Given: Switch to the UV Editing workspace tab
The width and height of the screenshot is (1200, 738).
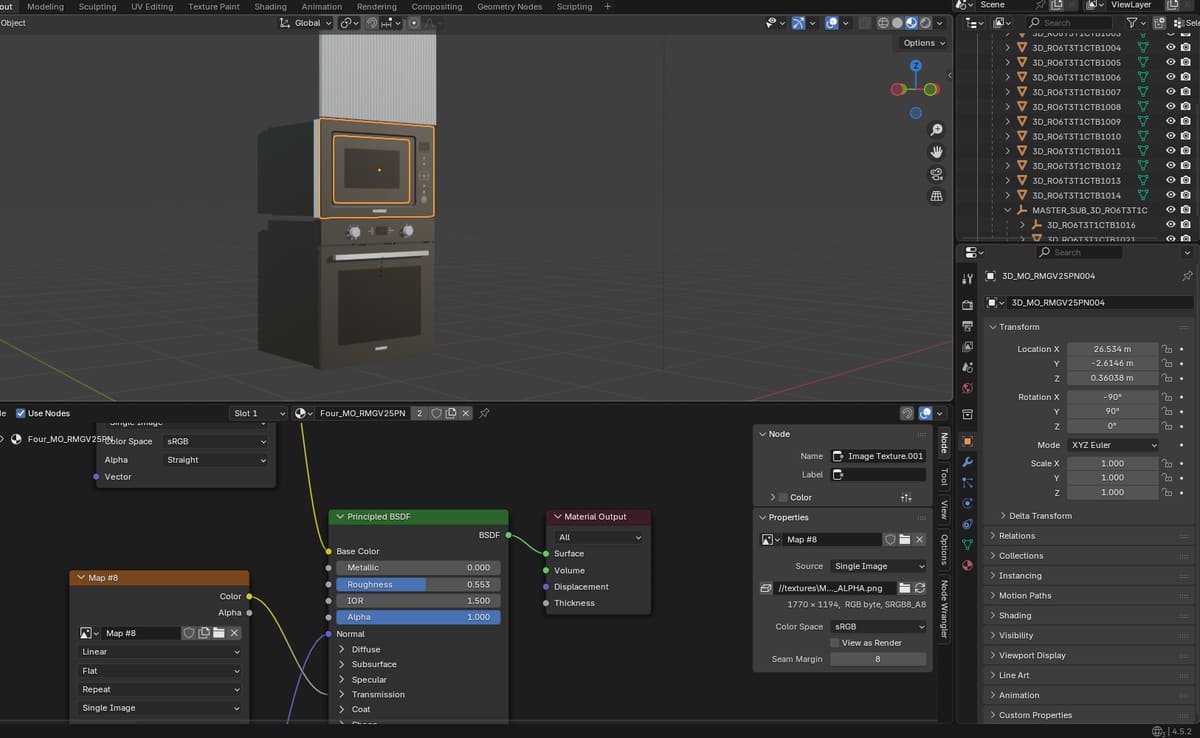Looking at the screenshot, I should 152,6.
